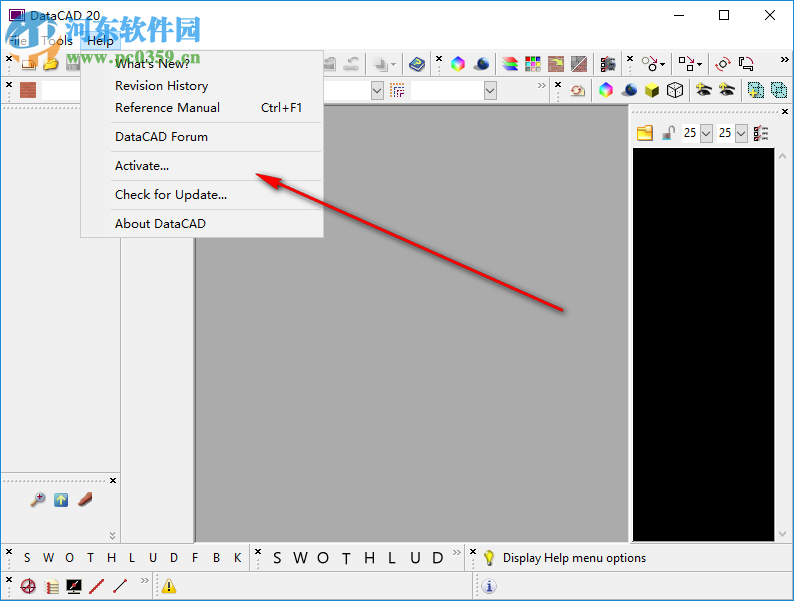
Task: Open the color palette grid icon
Action: pos(533,64)
